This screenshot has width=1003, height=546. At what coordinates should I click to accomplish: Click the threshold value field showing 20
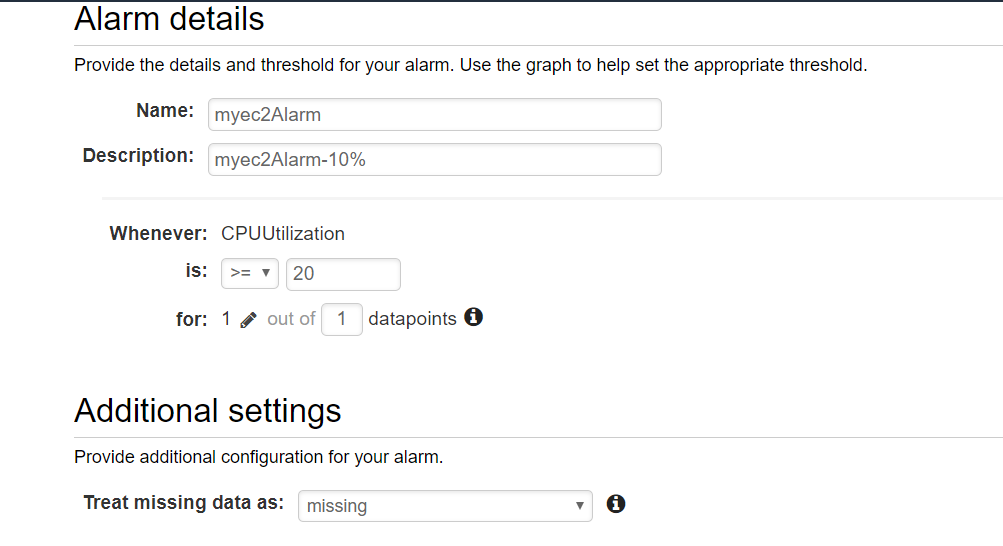(x=343, y=274)
